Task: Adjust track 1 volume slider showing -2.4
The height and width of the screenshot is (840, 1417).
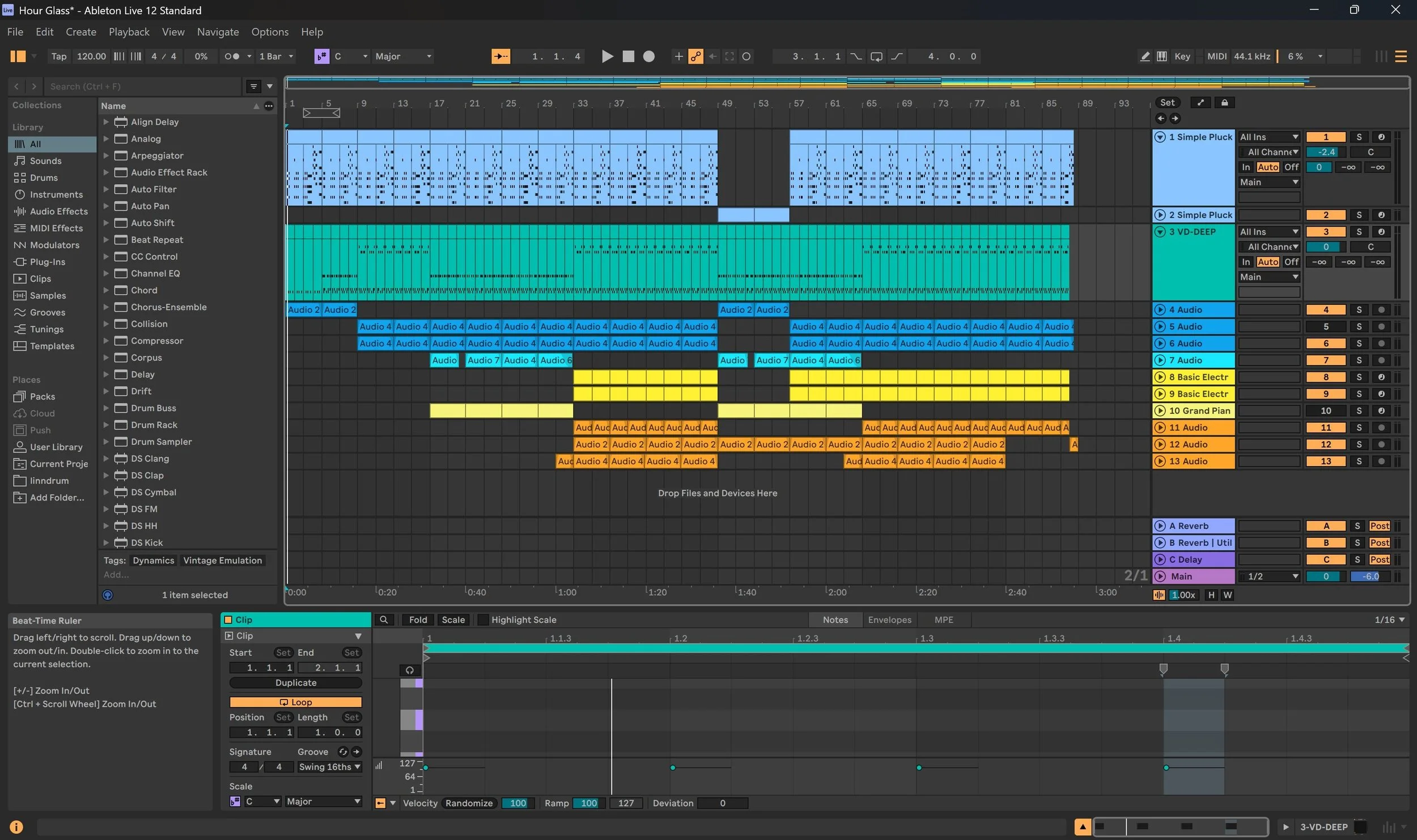Action: (1325, 152)
